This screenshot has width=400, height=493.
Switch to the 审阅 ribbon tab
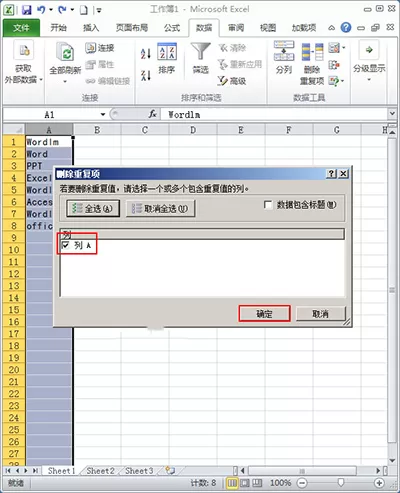coord(236,28)
